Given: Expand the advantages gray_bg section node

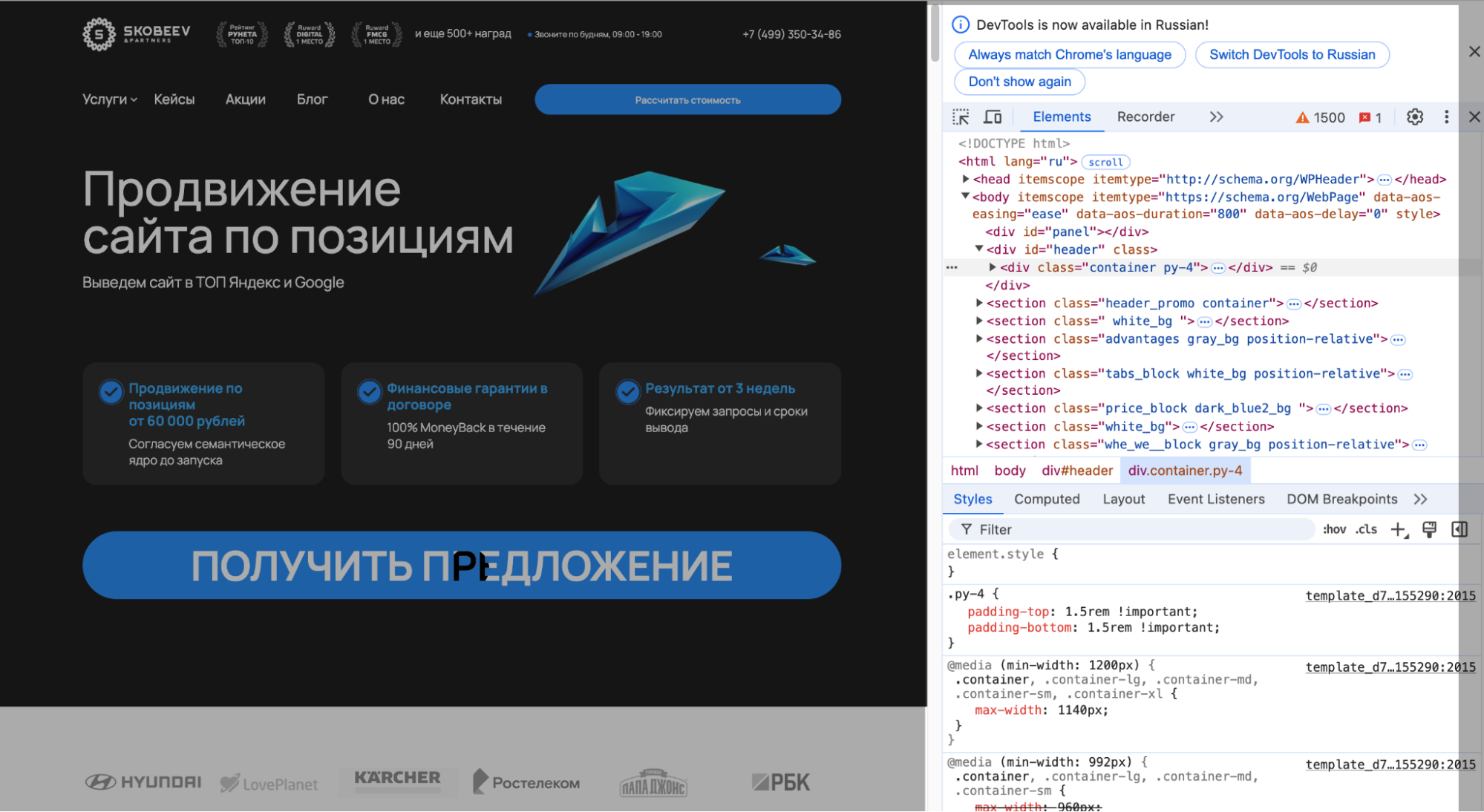Looking at the screenshot, I should [x=979, y=338].
